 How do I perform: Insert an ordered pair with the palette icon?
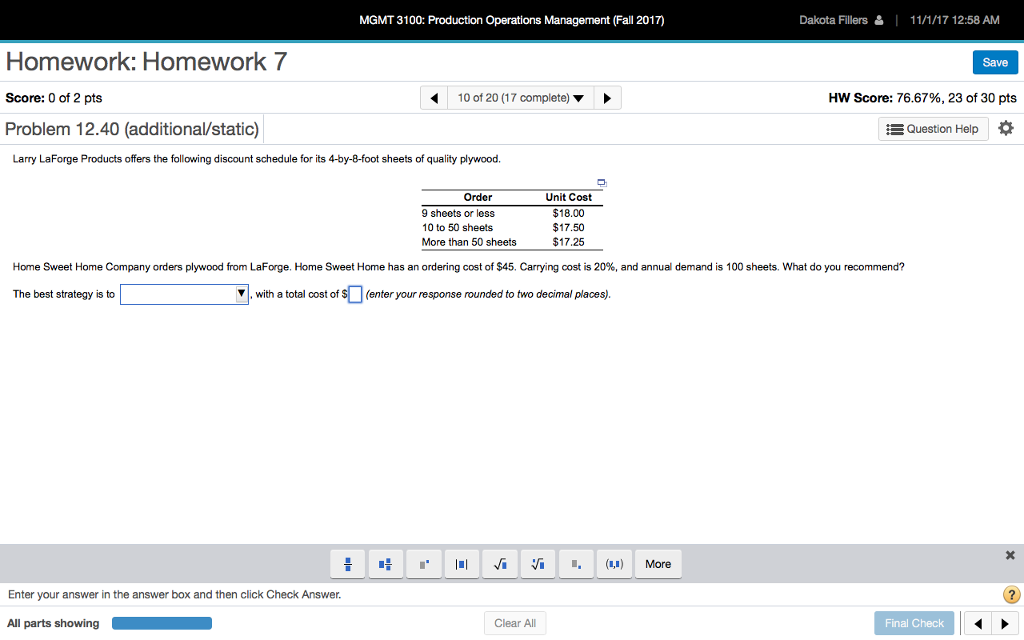click(x=613, y=563)
